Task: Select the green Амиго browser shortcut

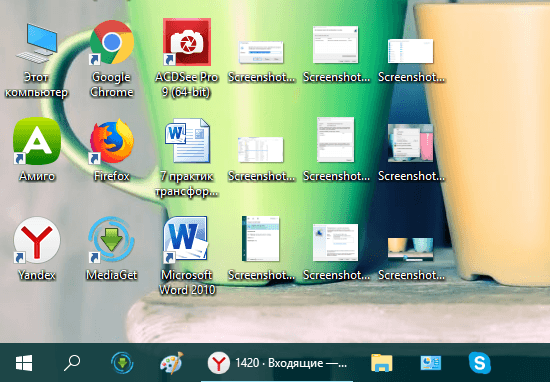Action: point(37,150)
